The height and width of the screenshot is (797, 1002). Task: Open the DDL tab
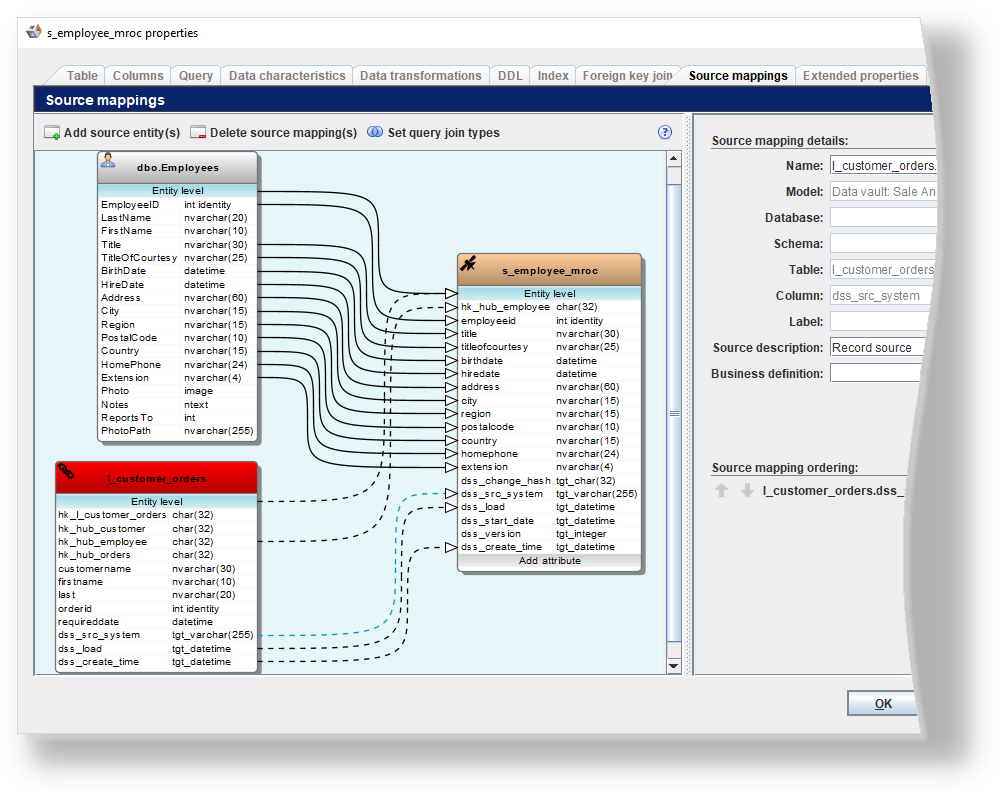(x=509, y=76)
